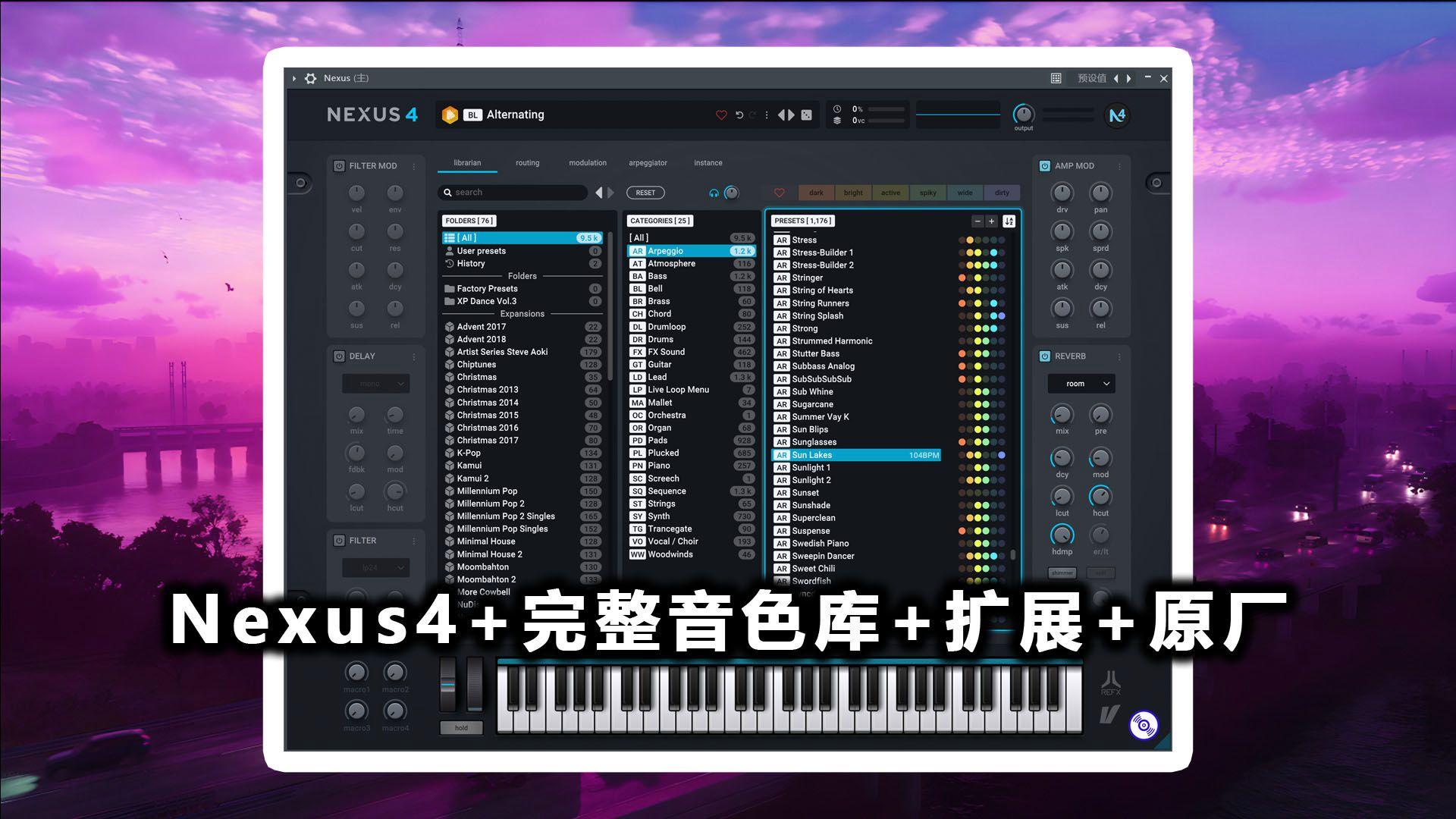Expand the plugin window title arrow
Viewport: 1456px width, 819px height.
click(x=294, y=78)
